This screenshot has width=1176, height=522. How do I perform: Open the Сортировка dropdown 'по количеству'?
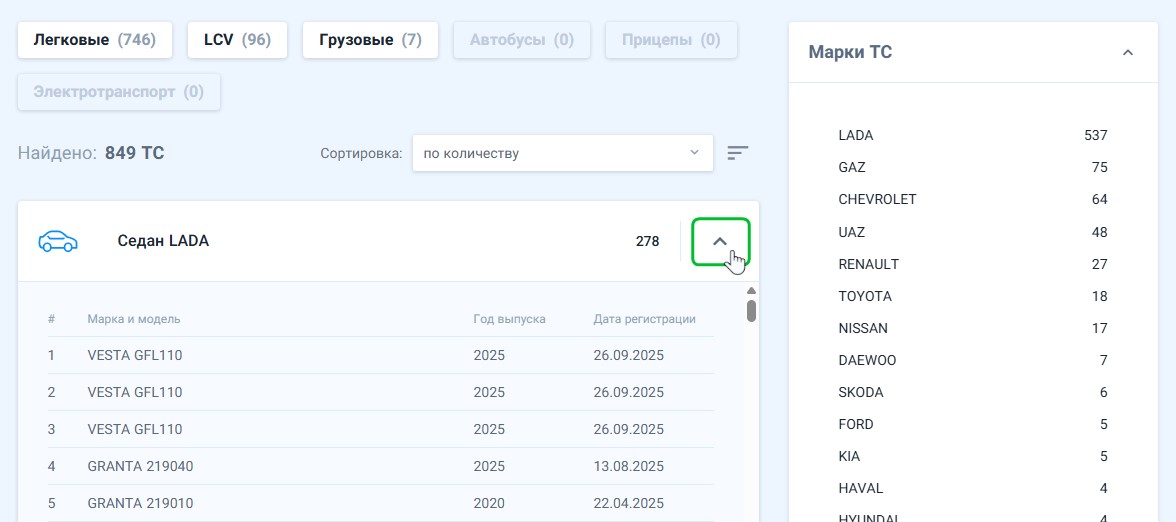click(x=562, y=153)
